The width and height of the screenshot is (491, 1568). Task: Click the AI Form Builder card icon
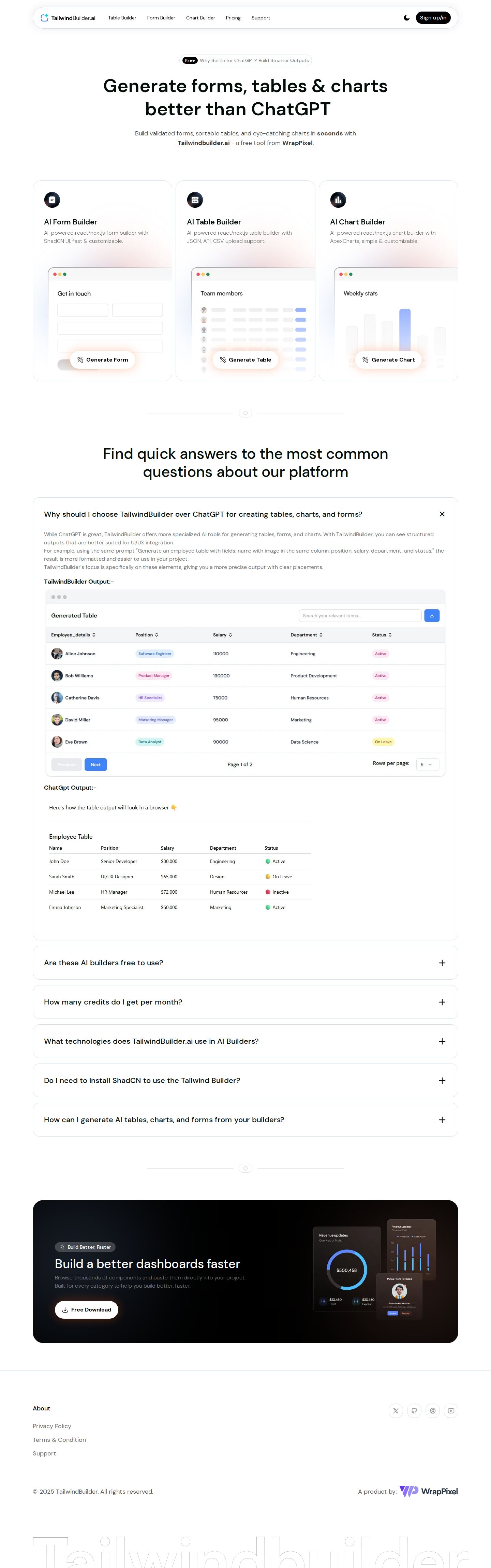52,200
